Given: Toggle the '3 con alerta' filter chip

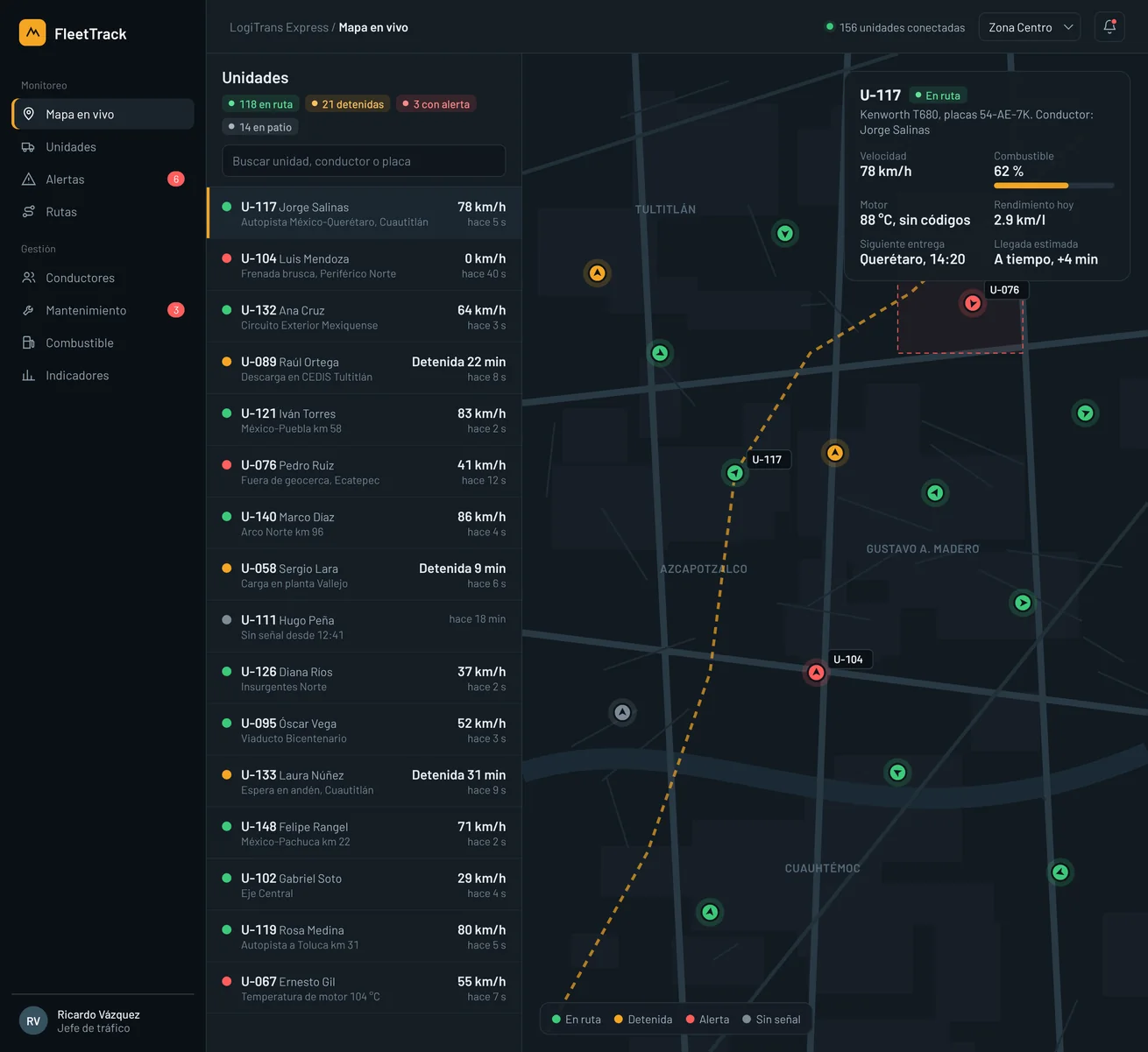Looking at the screenshot, I should point(436,104).
